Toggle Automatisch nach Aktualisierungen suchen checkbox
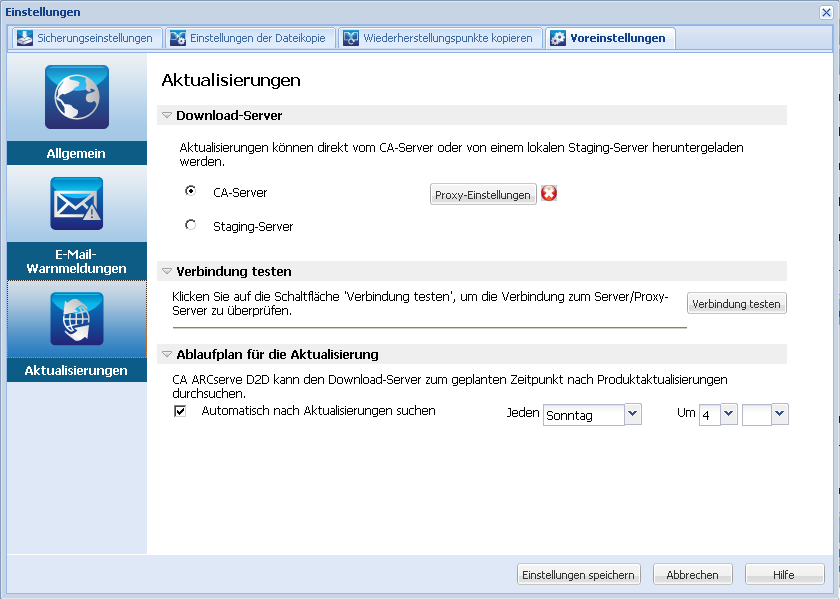840x599 pixels. 180,411
